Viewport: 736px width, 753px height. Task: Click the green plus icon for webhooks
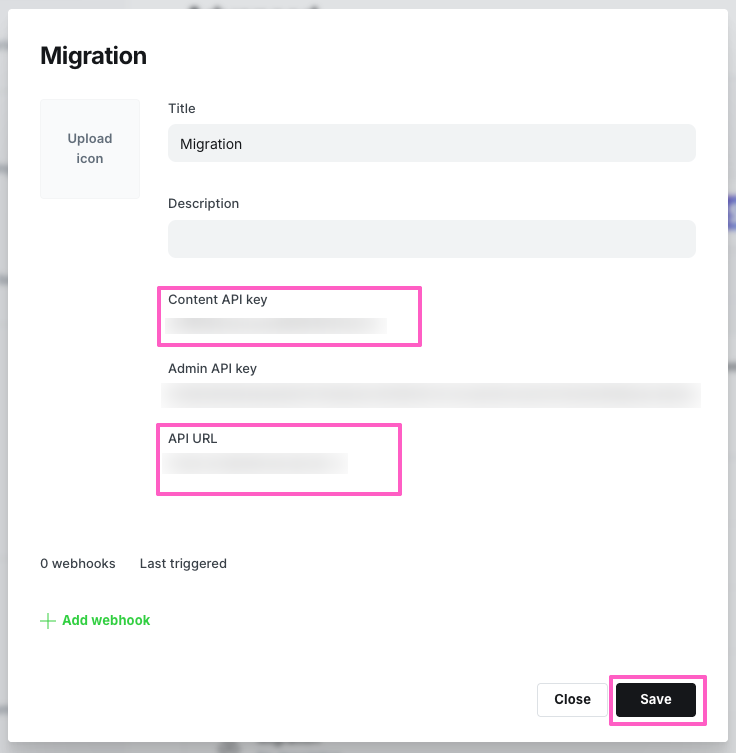click(47, 621)
